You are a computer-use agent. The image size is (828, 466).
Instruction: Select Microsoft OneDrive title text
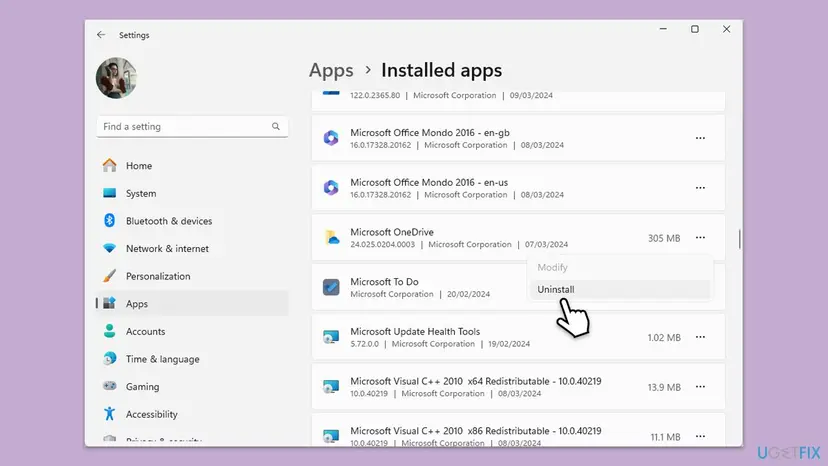tap(392, 232)
